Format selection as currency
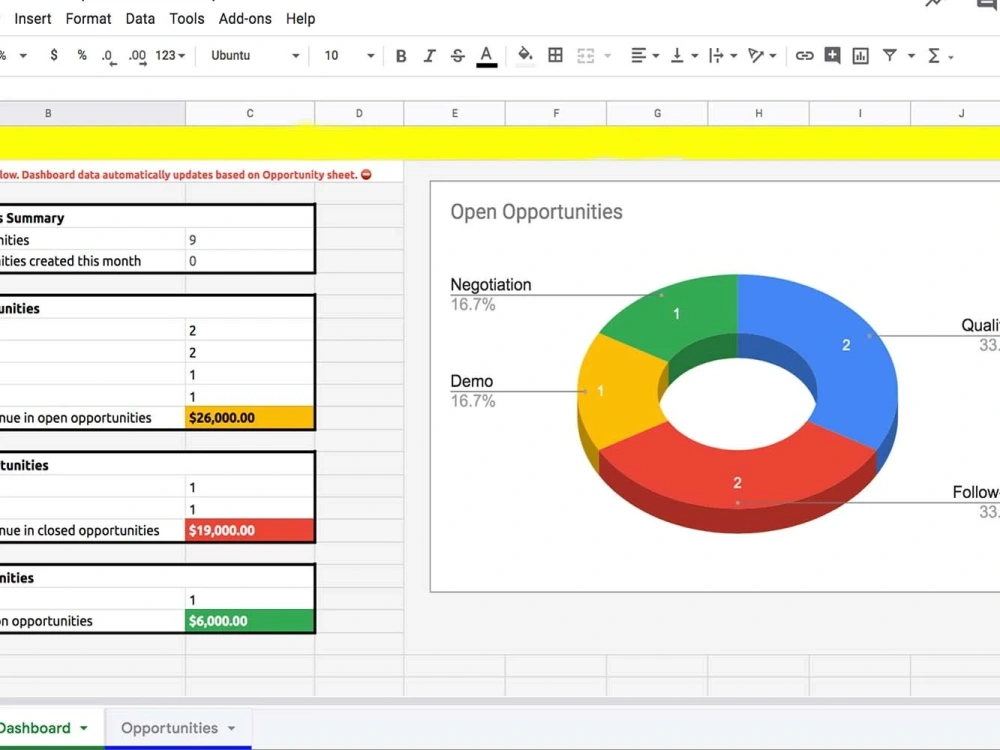Viewport: 1000px width, 750px height. point(53,55)
